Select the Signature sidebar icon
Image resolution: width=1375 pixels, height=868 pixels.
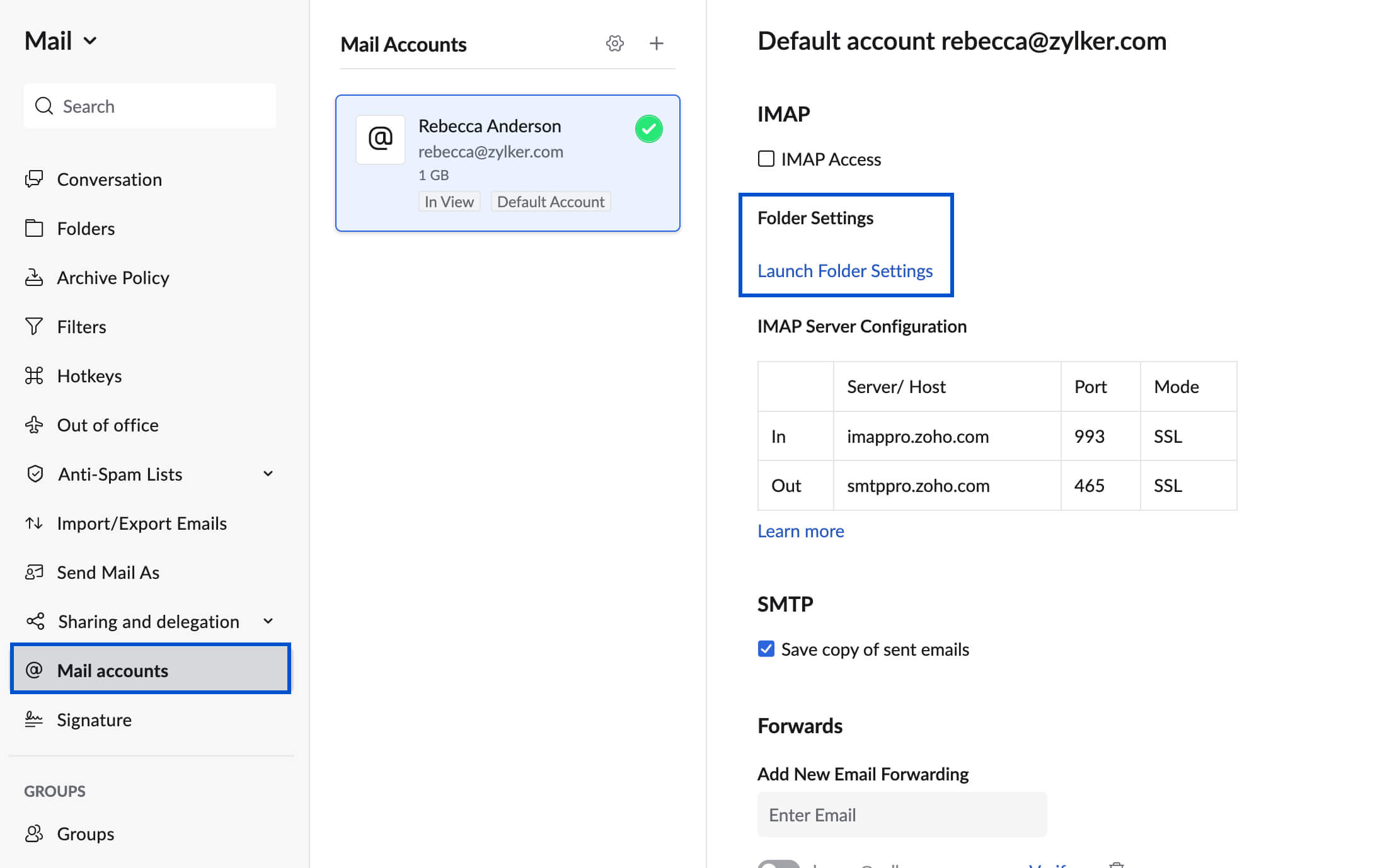click(33, 719)
